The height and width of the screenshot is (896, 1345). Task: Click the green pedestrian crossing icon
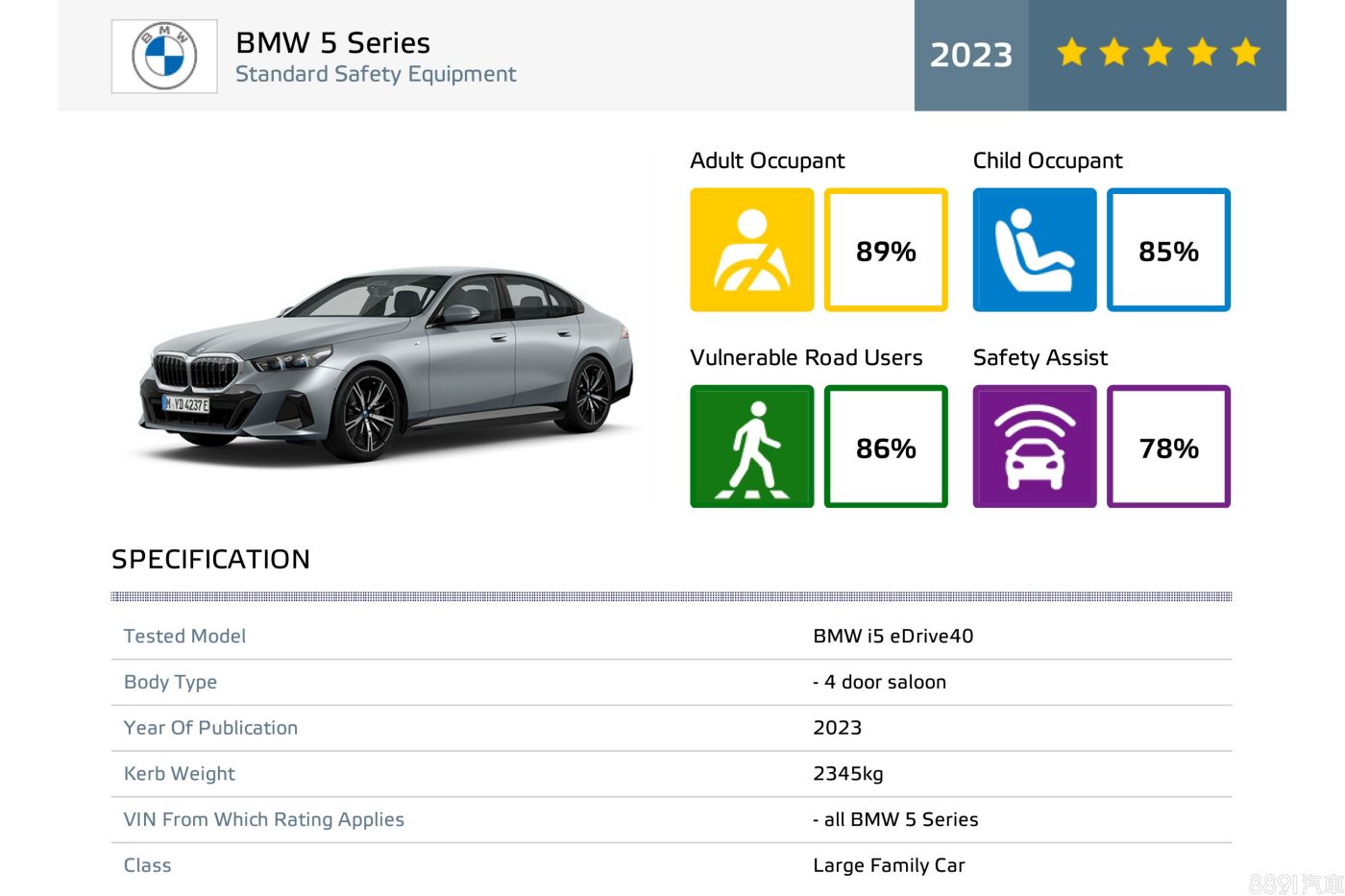[751, 447]
